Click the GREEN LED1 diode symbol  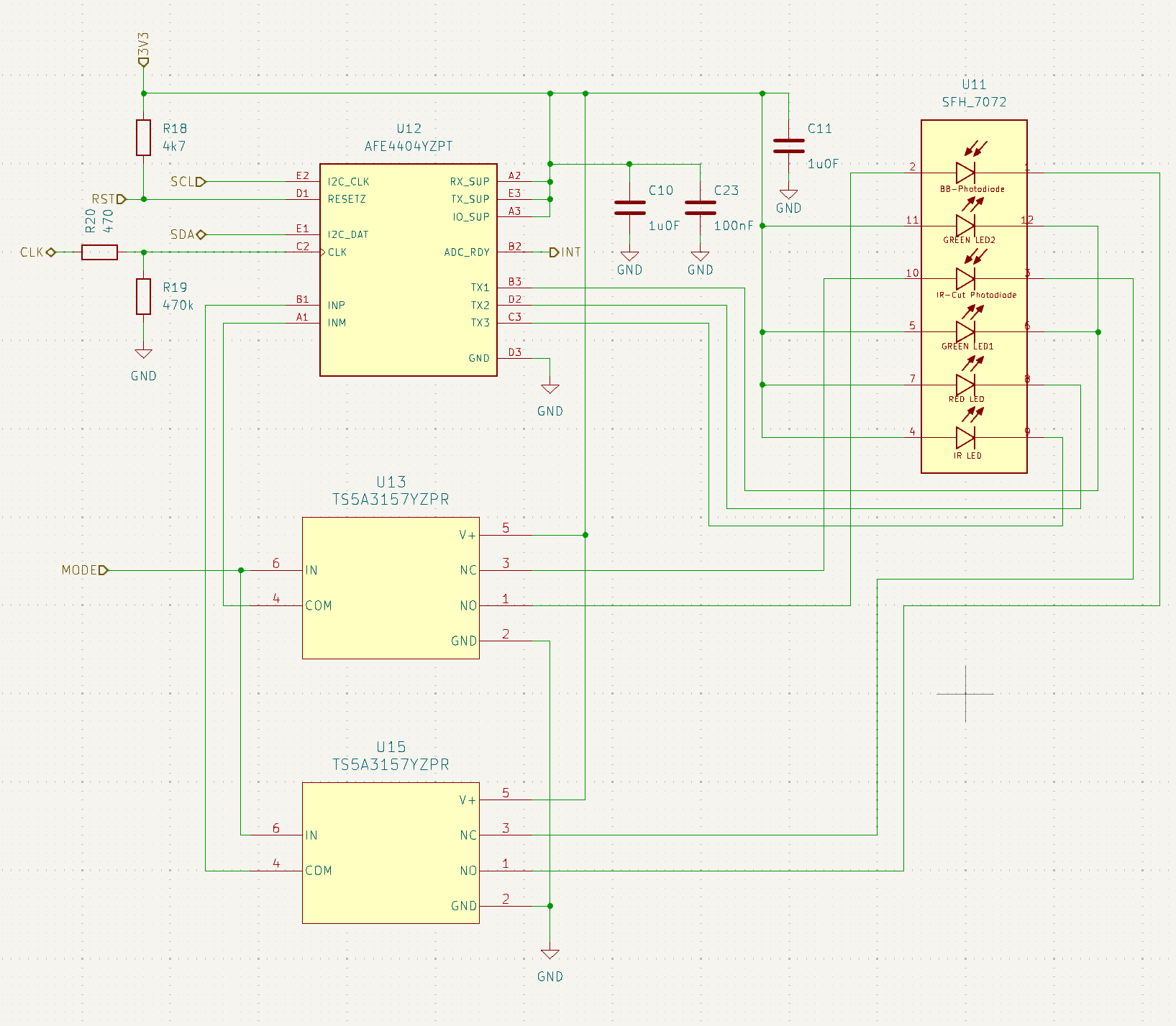coord(965,332)
